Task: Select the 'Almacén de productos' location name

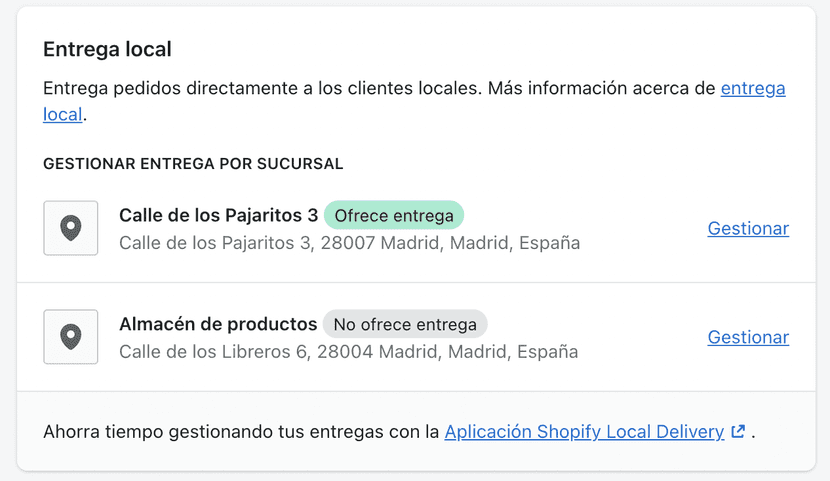Action: tap(218, 324)
